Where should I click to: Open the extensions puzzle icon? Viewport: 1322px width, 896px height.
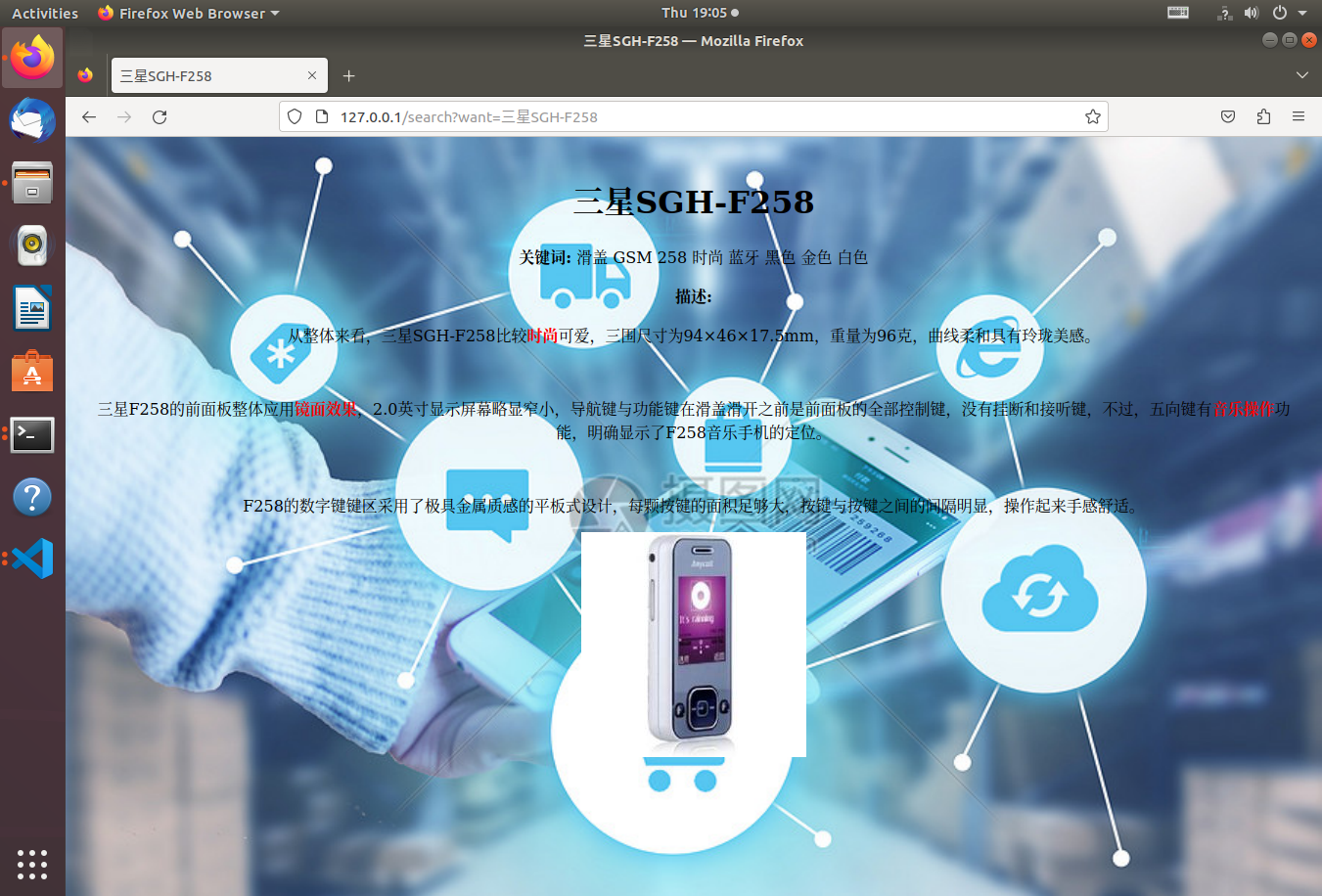(x=1263, y=117)
